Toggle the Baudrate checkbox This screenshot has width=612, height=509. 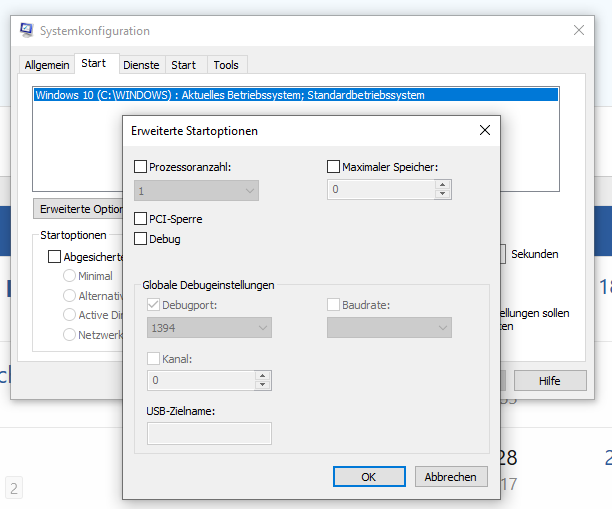click(x=333, y=304)
